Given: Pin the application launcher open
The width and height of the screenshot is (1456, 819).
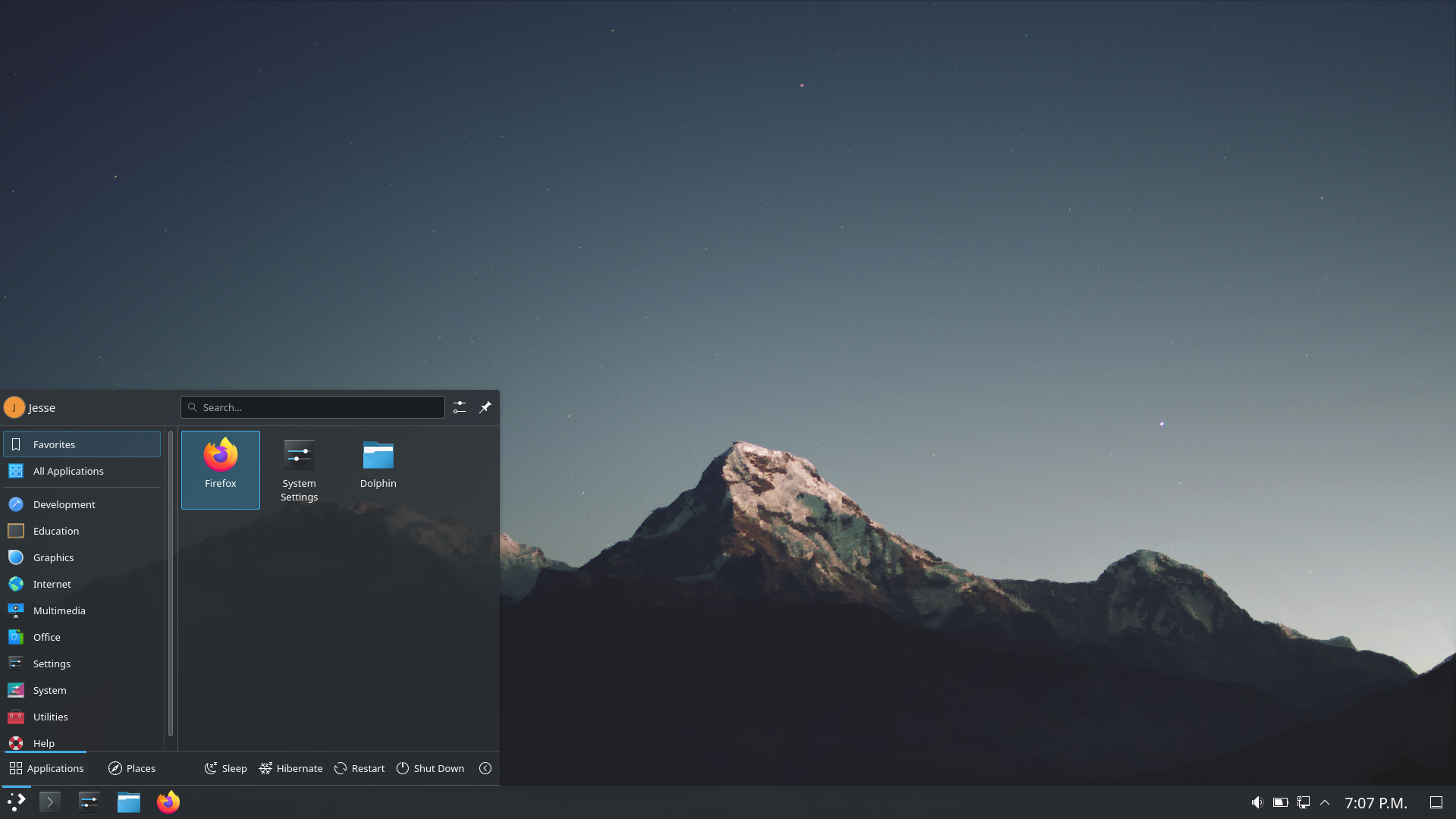Looking at the screenshot, I should (x=485, y=407).
